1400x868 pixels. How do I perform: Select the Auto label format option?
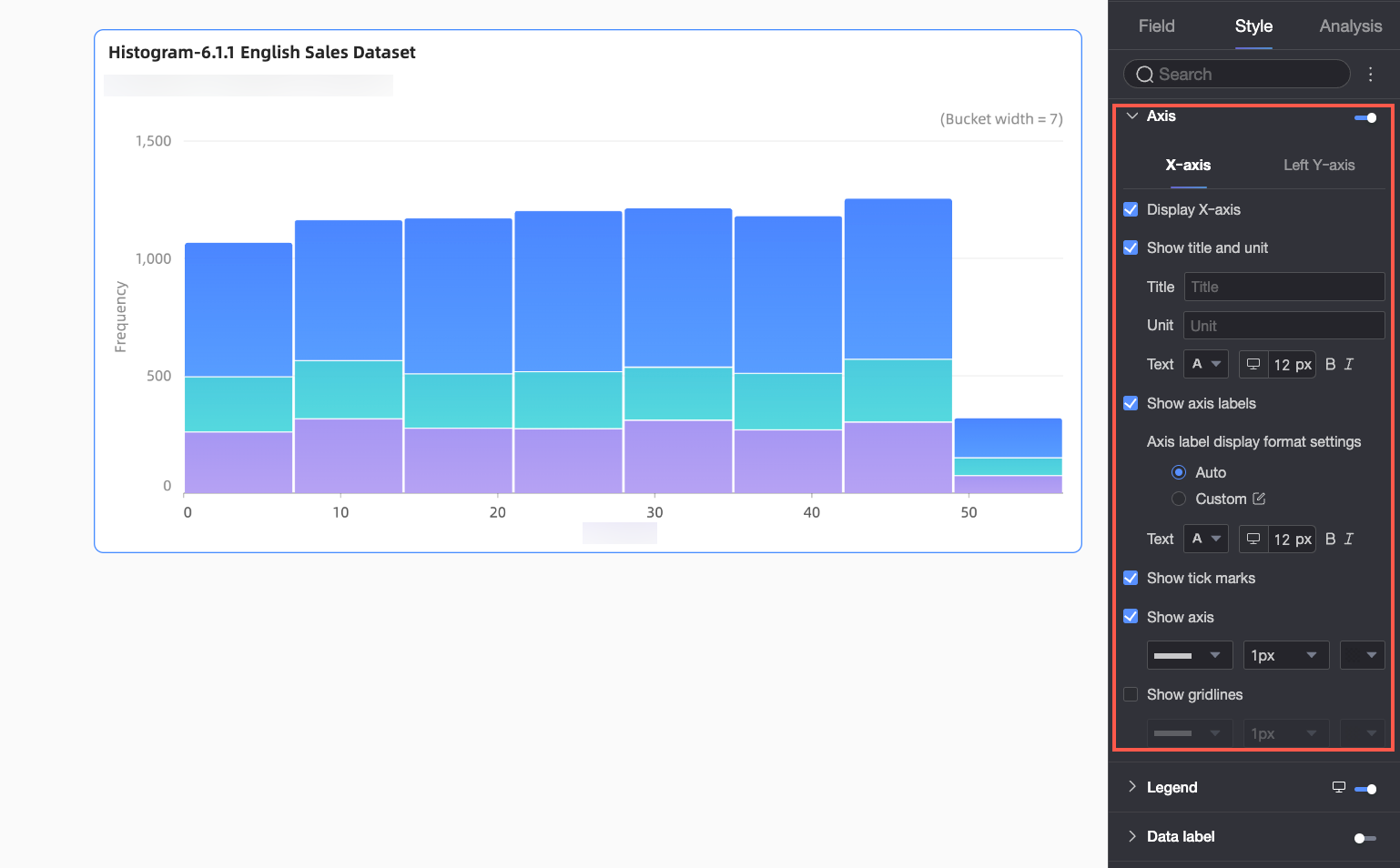point(1179,472)
